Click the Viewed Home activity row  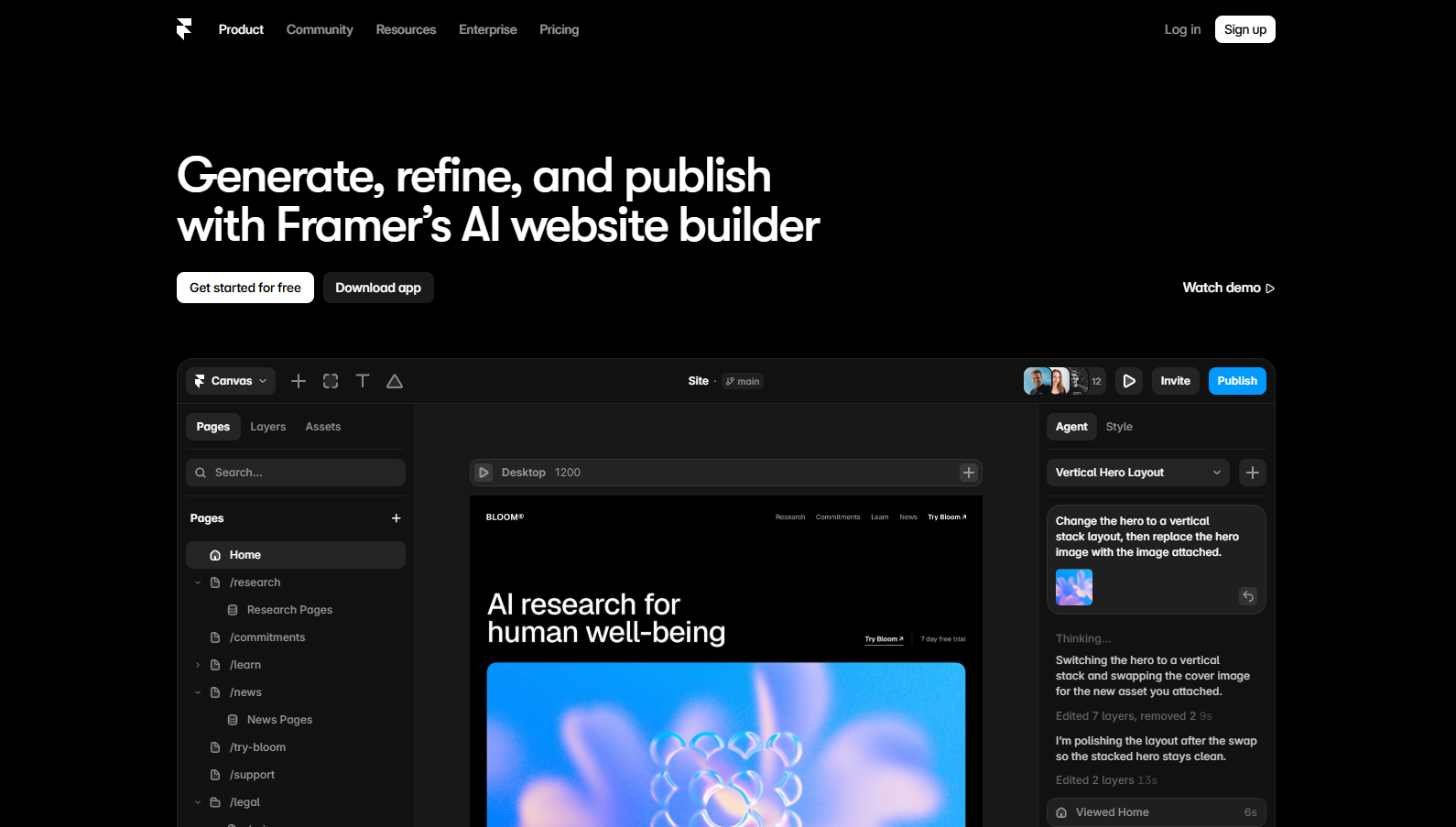coord(1157,812)
